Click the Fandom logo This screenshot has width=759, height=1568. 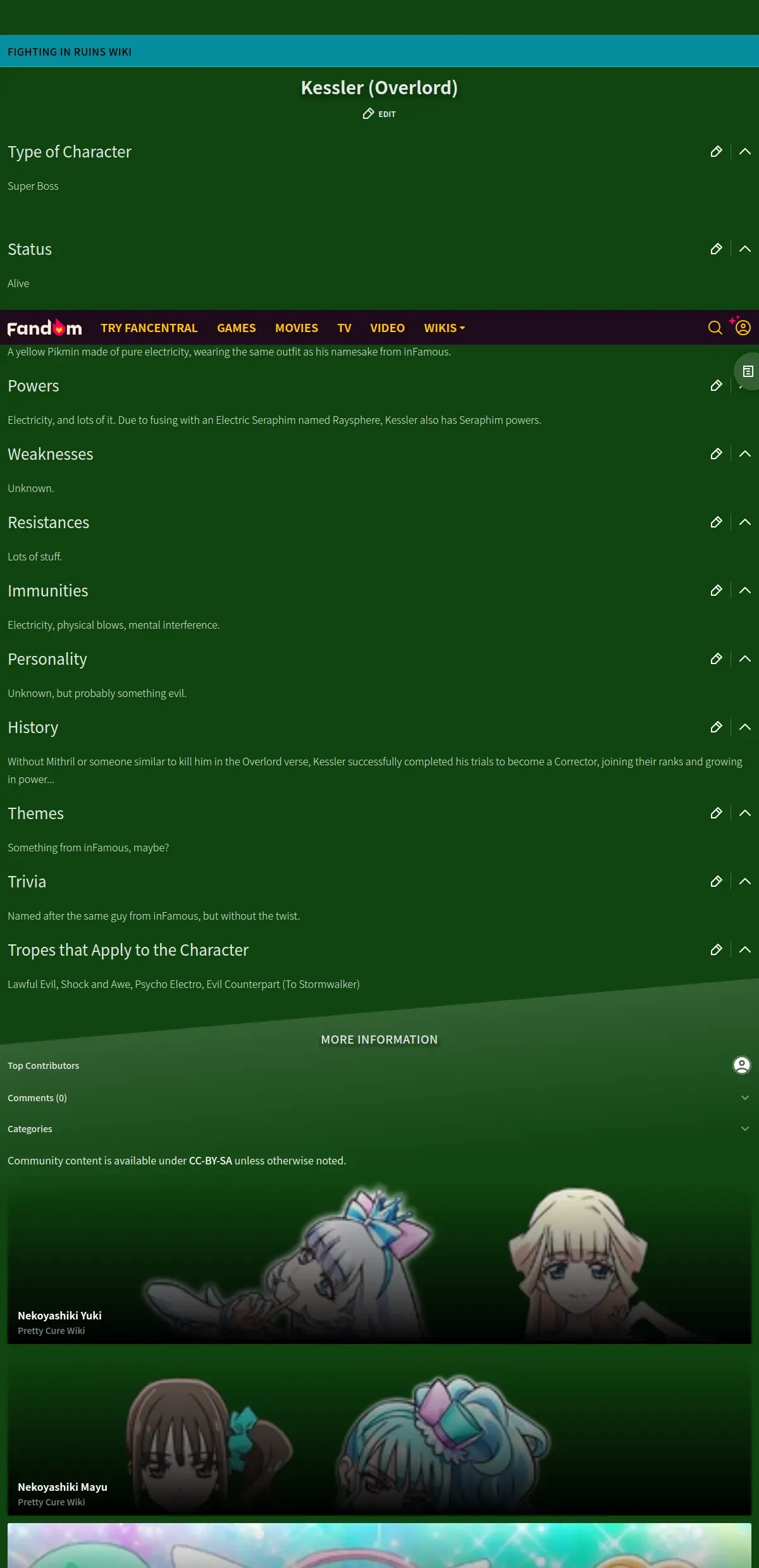44,328
